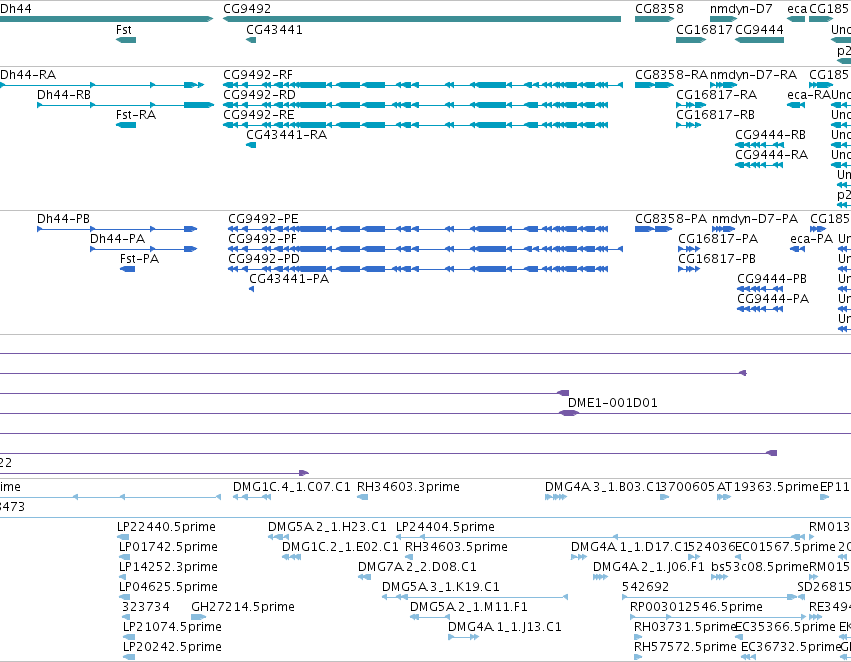Viewport: 851px width, 662px height.
Task: Select EST label 'DMG4A.1_1.J13.C1'
Action: click(505, 627)
